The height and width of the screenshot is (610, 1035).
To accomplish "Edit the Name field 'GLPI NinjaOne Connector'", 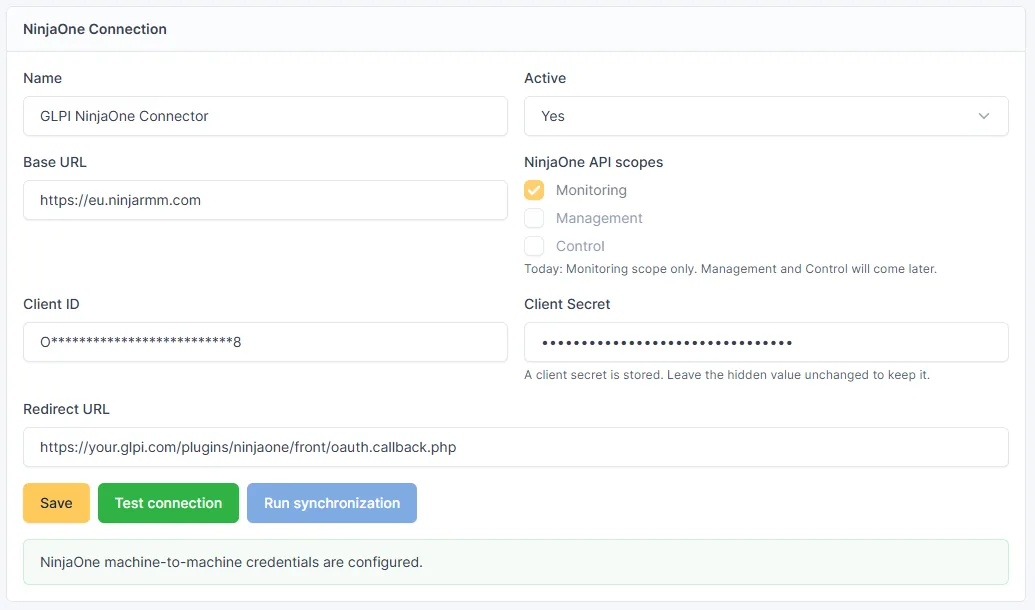I will 265,116.
